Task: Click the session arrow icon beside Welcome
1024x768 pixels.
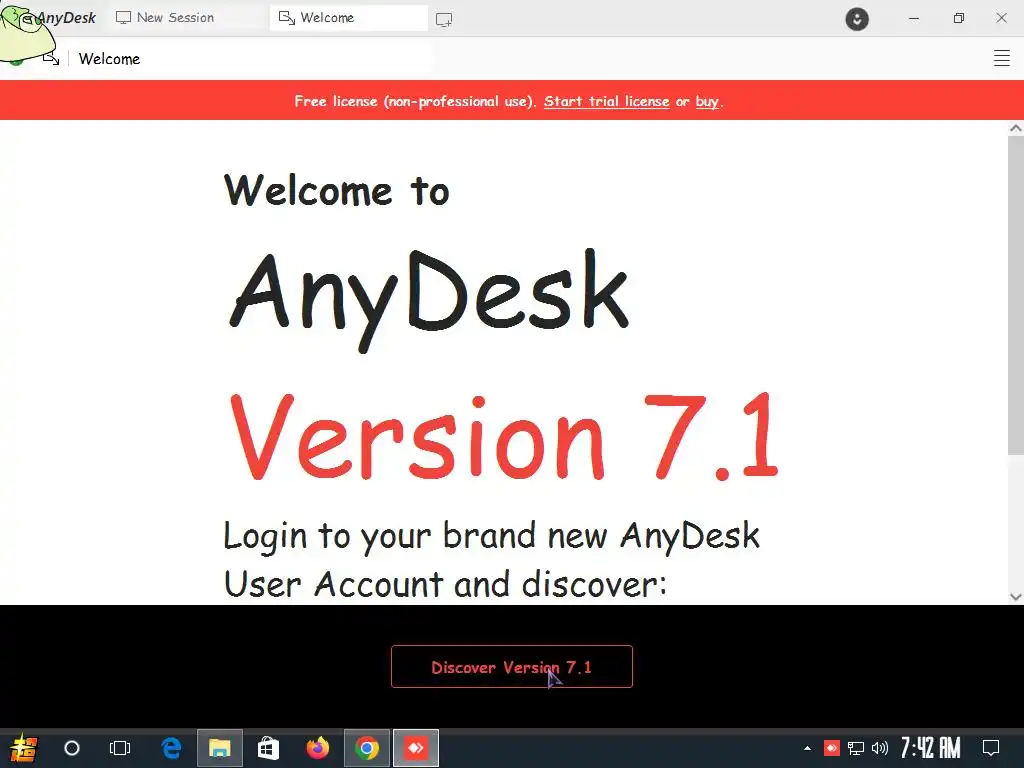Action: tap(51, 59)
